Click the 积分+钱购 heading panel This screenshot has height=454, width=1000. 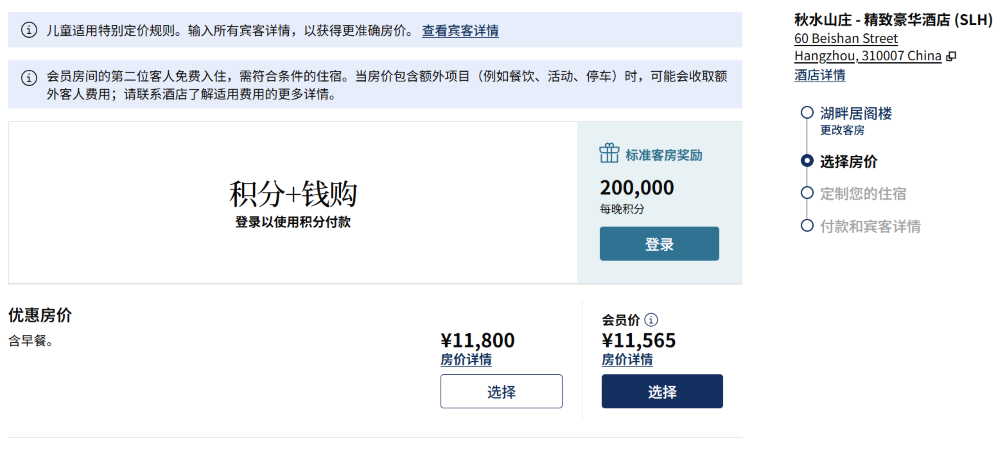[293, 203]
